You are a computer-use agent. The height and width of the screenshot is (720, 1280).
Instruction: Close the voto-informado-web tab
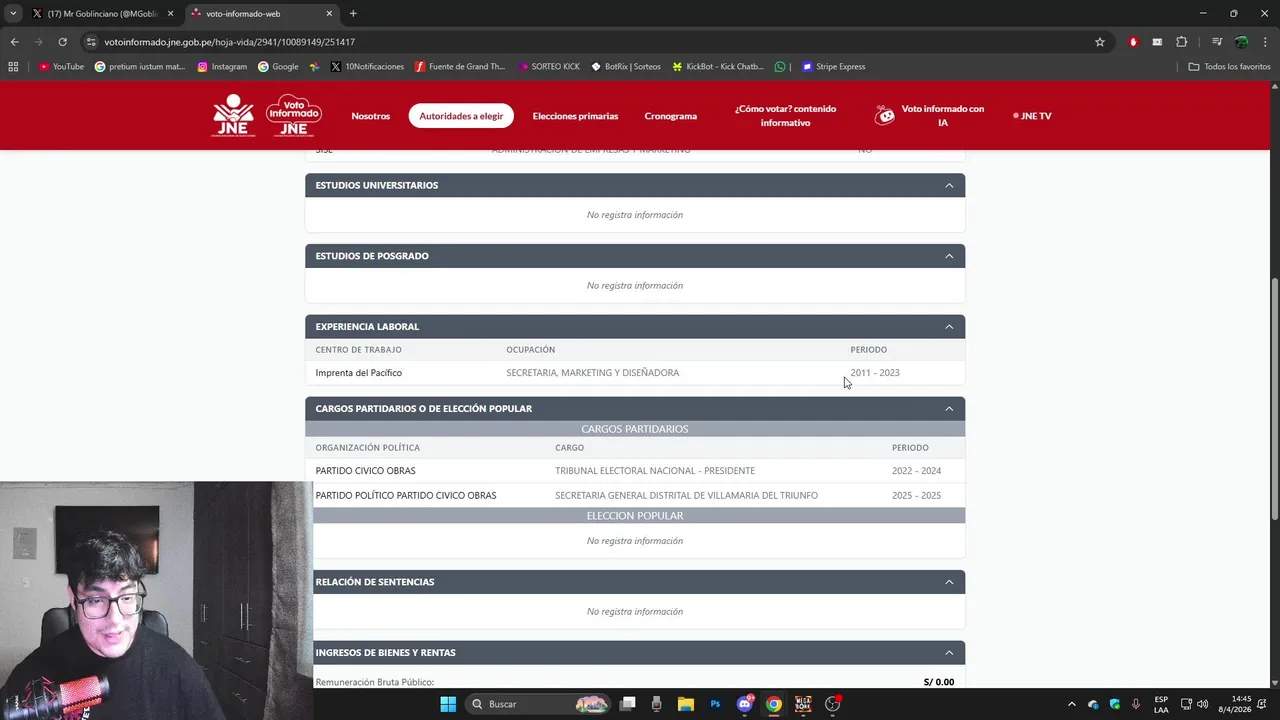coord(328,14)
